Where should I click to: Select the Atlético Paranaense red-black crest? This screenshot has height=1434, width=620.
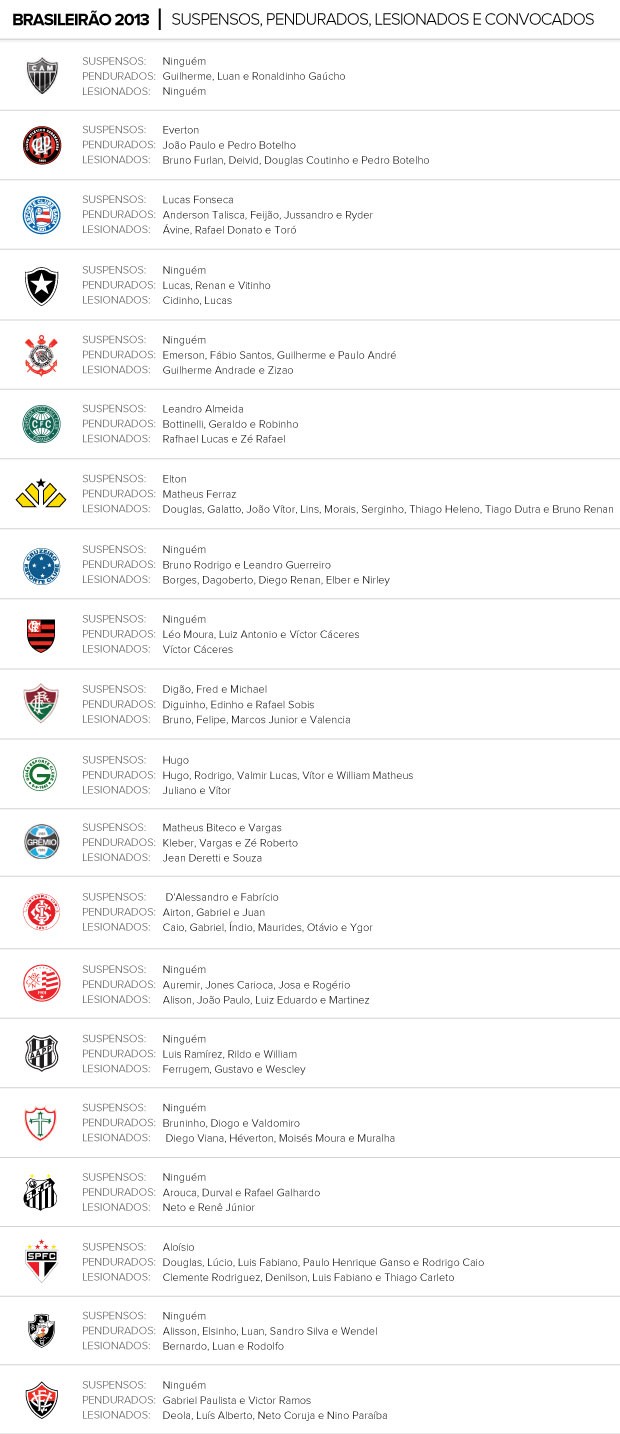point(42,145)
